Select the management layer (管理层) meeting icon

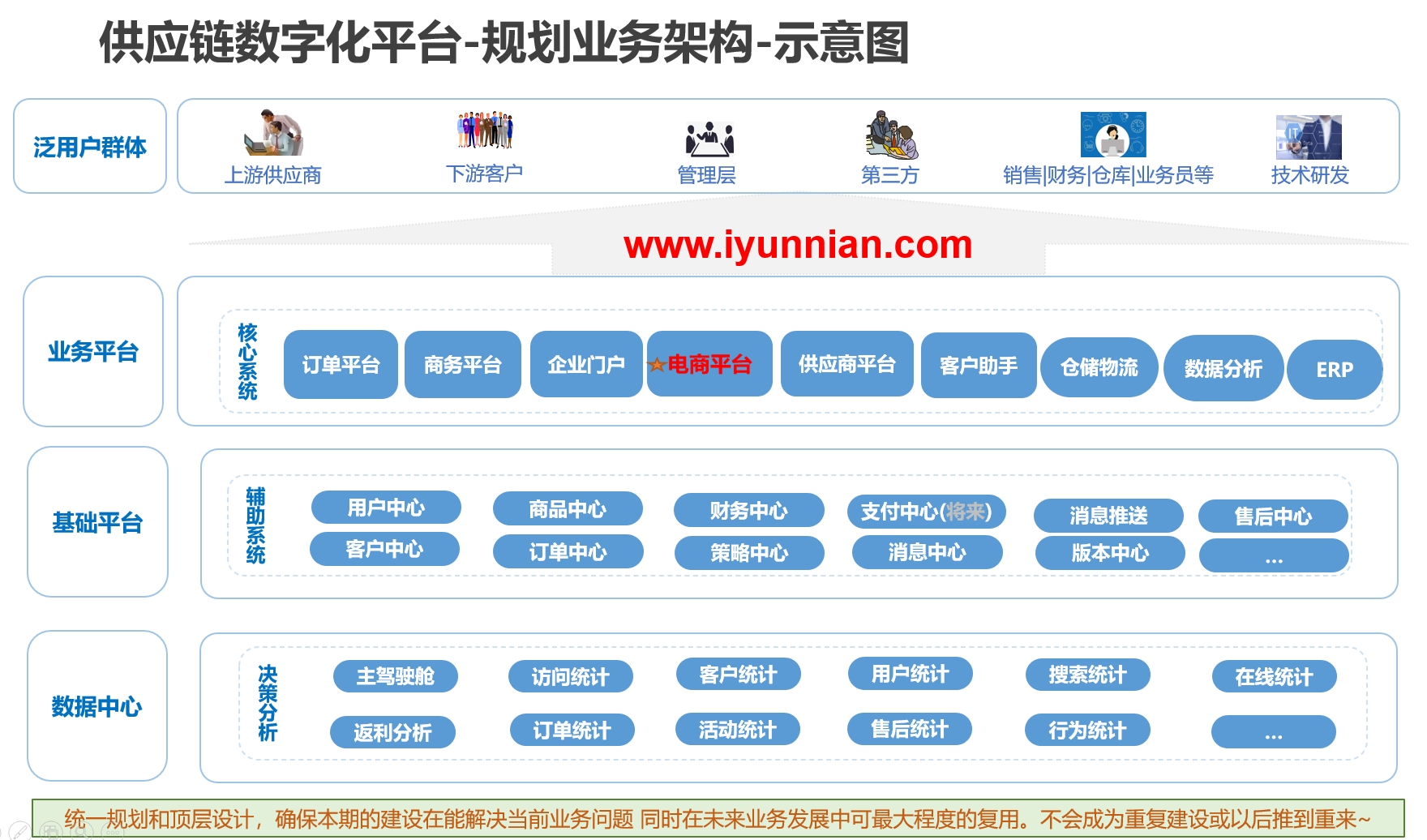tap(709, 138)
